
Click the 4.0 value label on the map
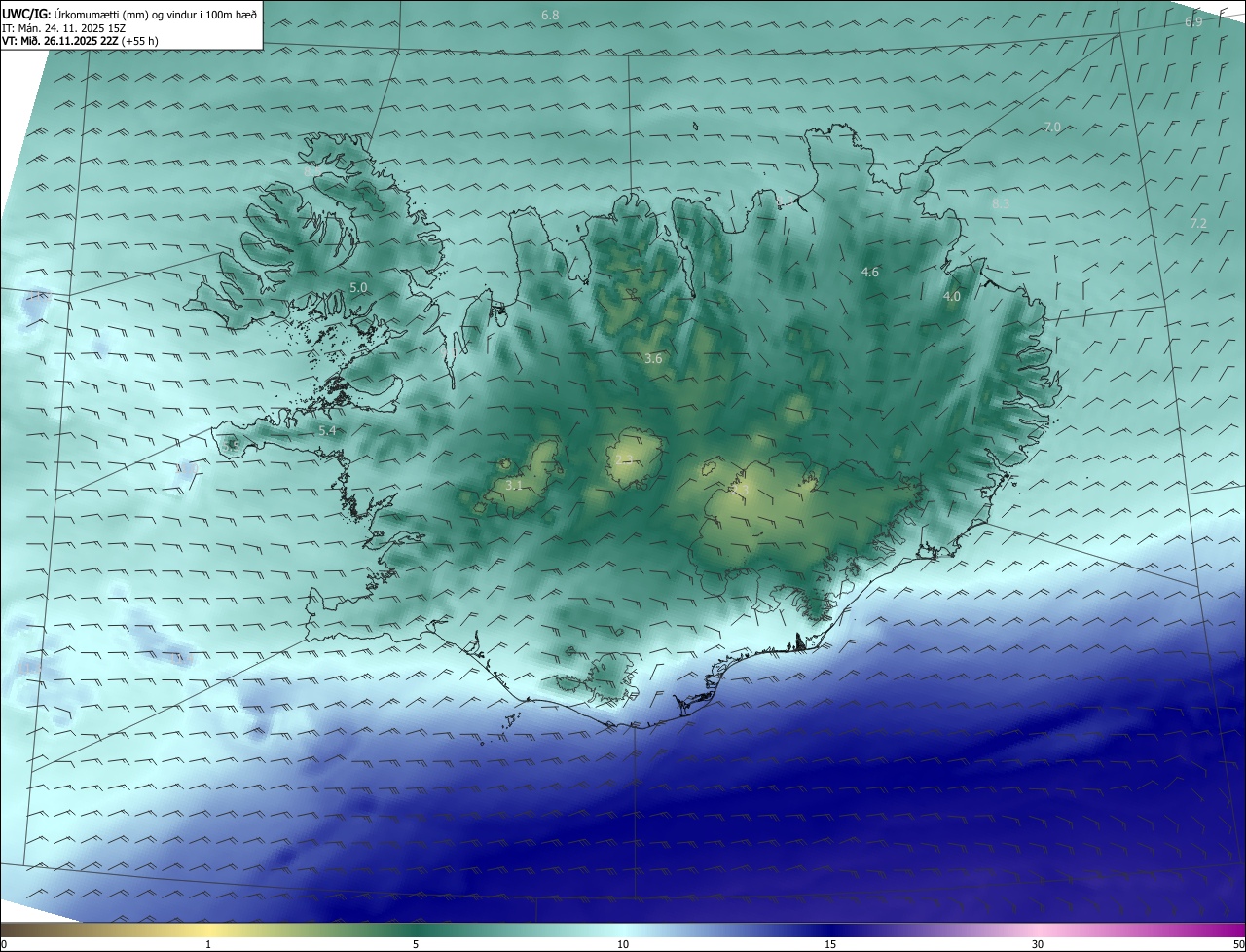click(x=952, y=297)
